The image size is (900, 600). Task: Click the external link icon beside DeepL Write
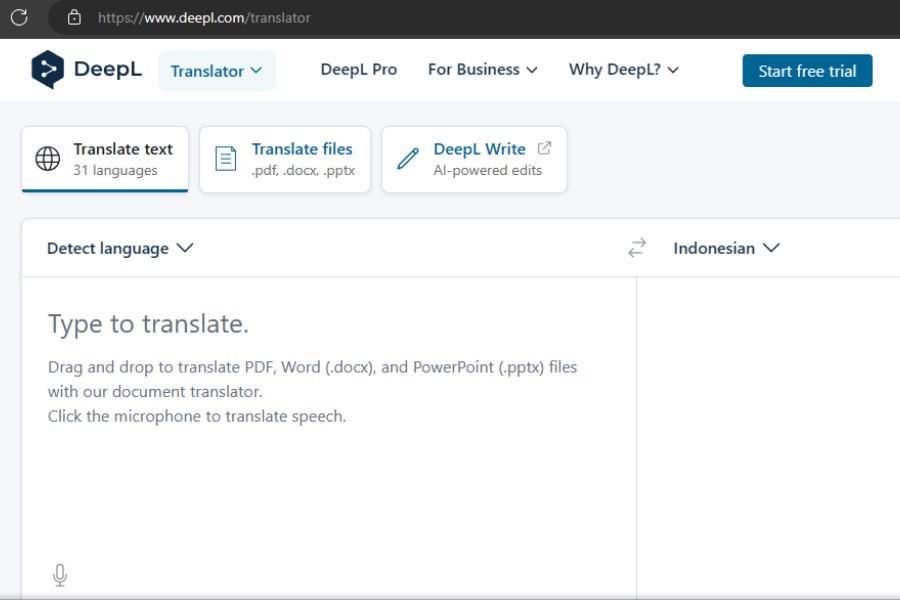[x=544, y=148]
